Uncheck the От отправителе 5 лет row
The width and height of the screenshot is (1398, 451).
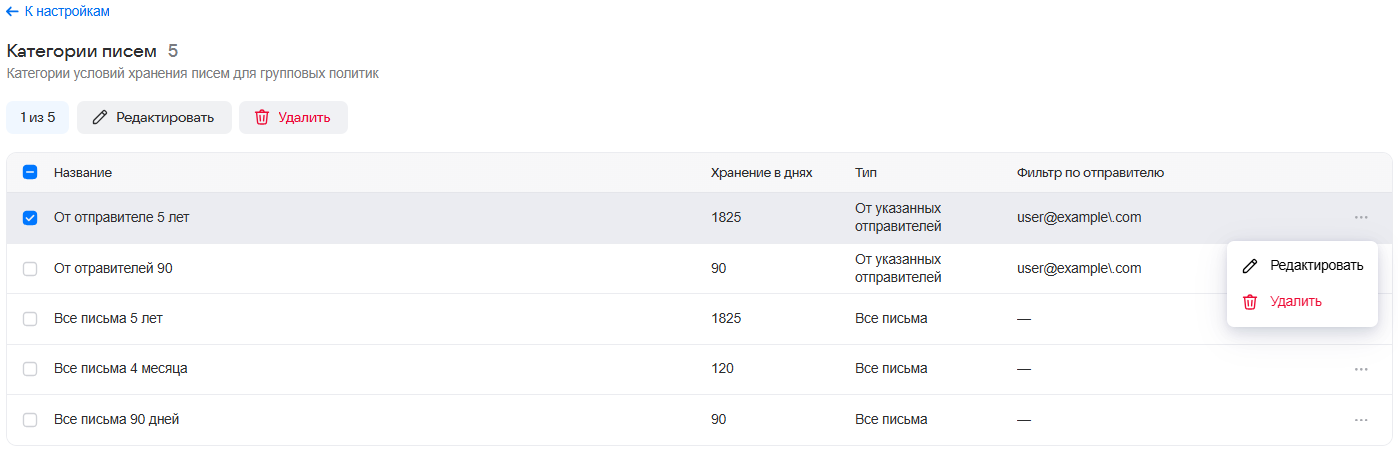pyautogui.click(x=30, y=218)
